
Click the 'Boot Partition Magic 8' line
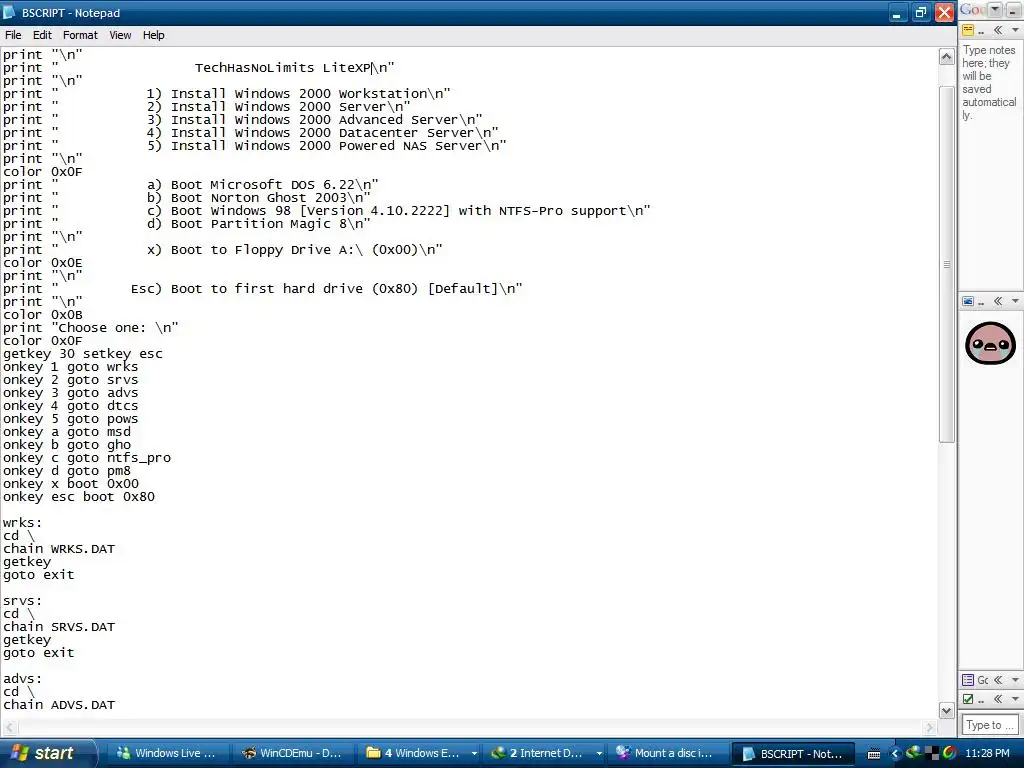187,224
